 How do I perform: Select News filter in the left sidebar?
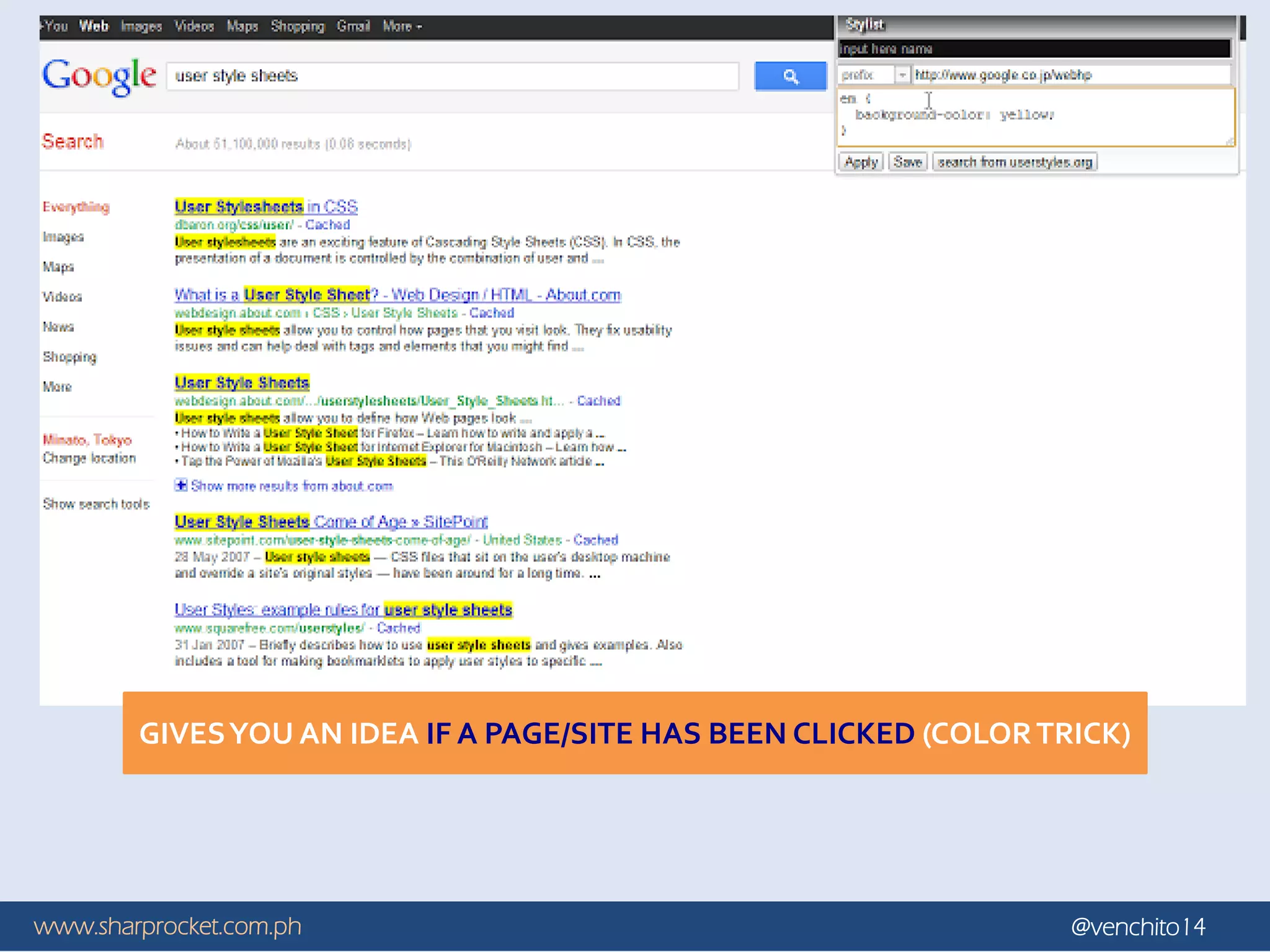(x=58, y=327)
